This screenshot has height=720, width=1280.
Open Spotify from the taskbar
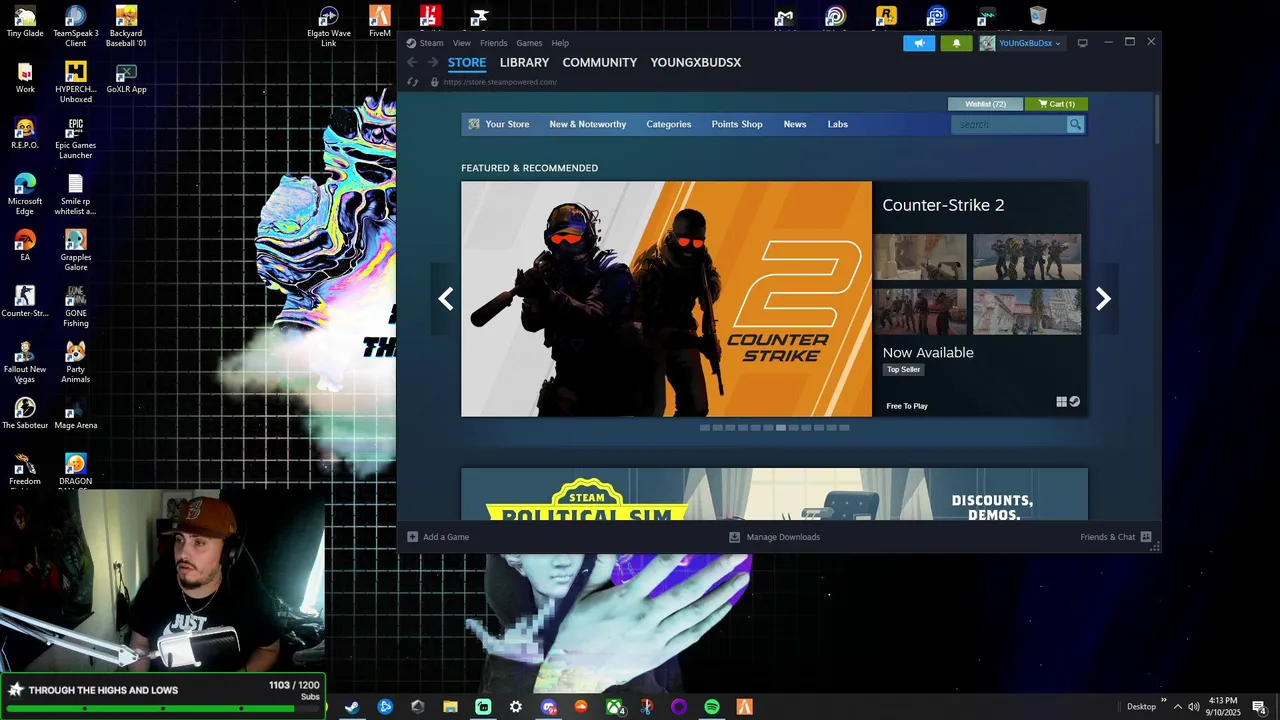(x=712, y=707)
